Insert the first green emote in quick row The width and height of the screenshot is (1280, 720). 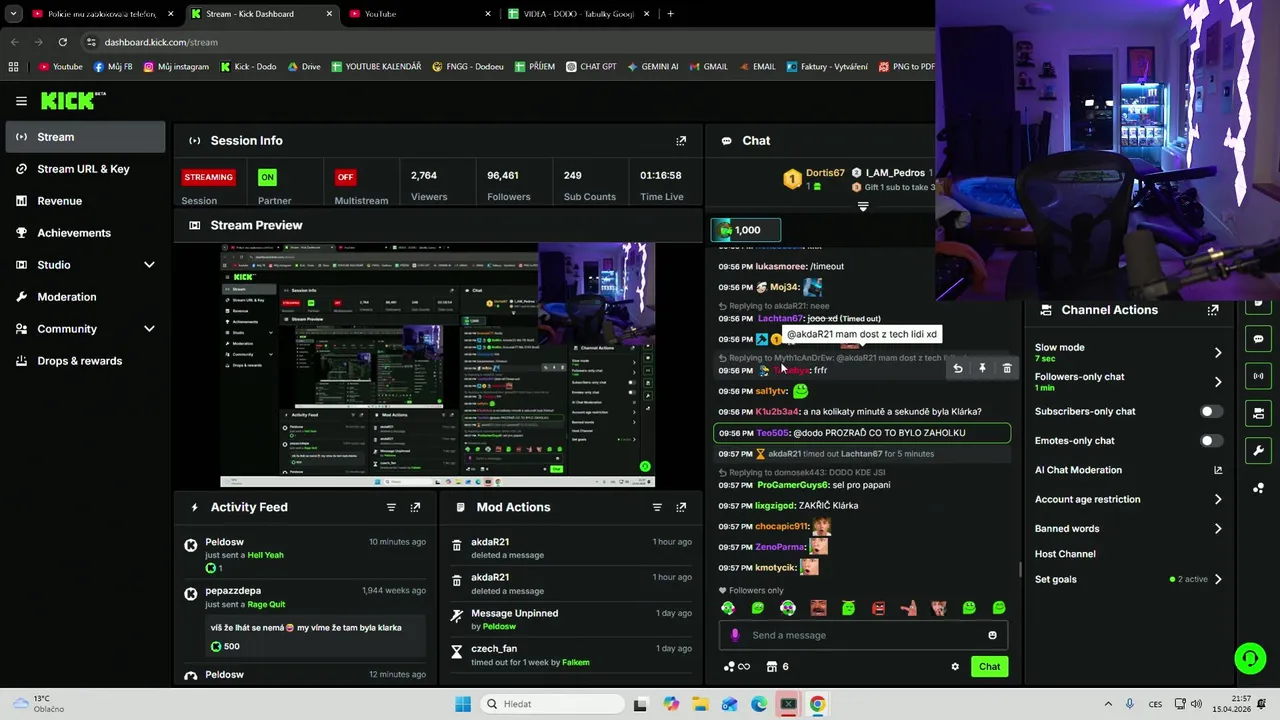pos(728,608)
